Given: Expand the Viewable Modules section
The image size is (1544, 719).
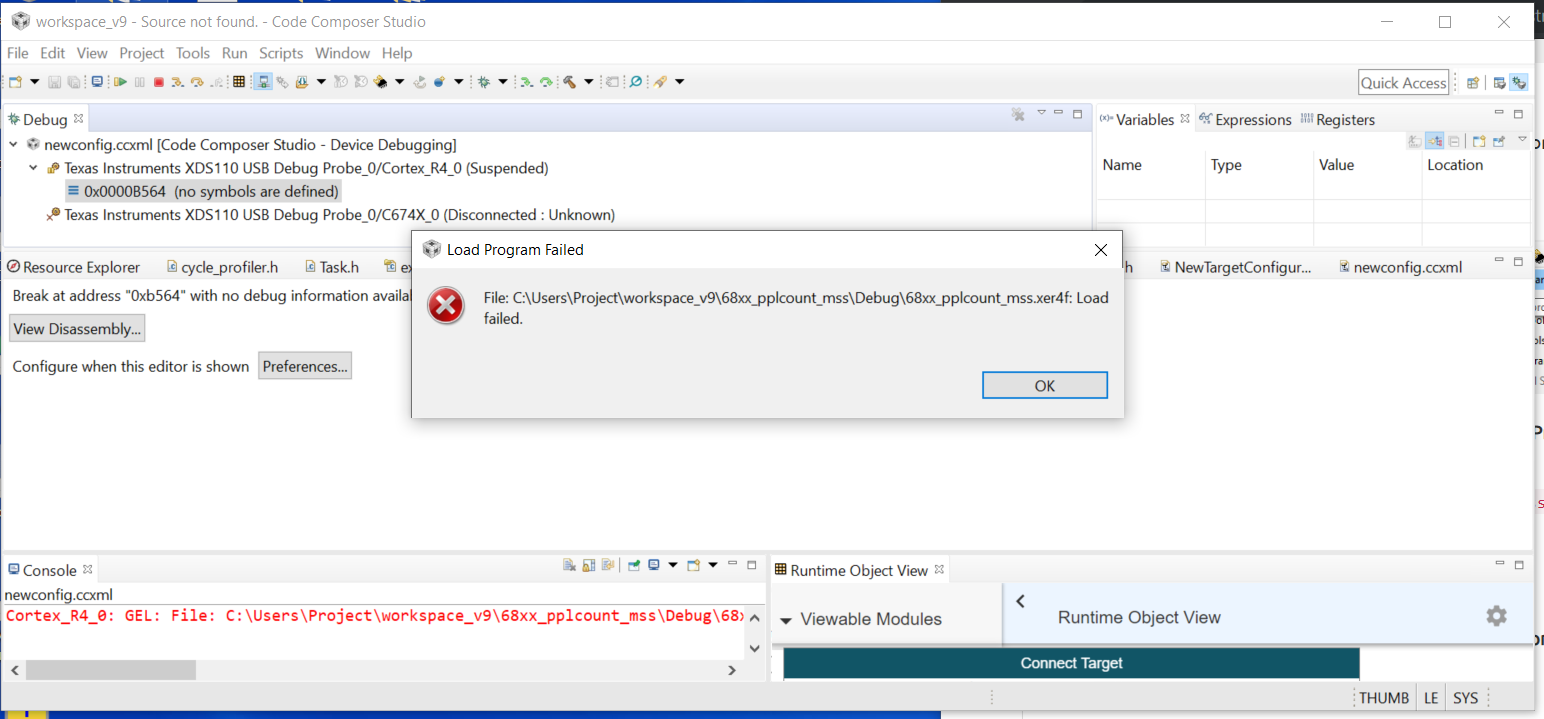Looking at the screenshot, I should click(786, 620).
